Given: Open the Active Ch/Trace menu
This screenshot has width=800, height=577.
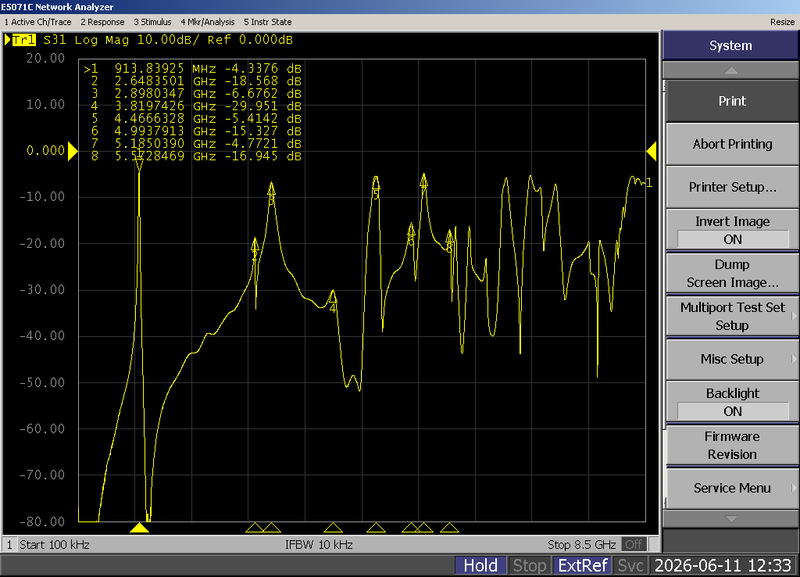Looking at the screenshot, I should coord(37,22).
